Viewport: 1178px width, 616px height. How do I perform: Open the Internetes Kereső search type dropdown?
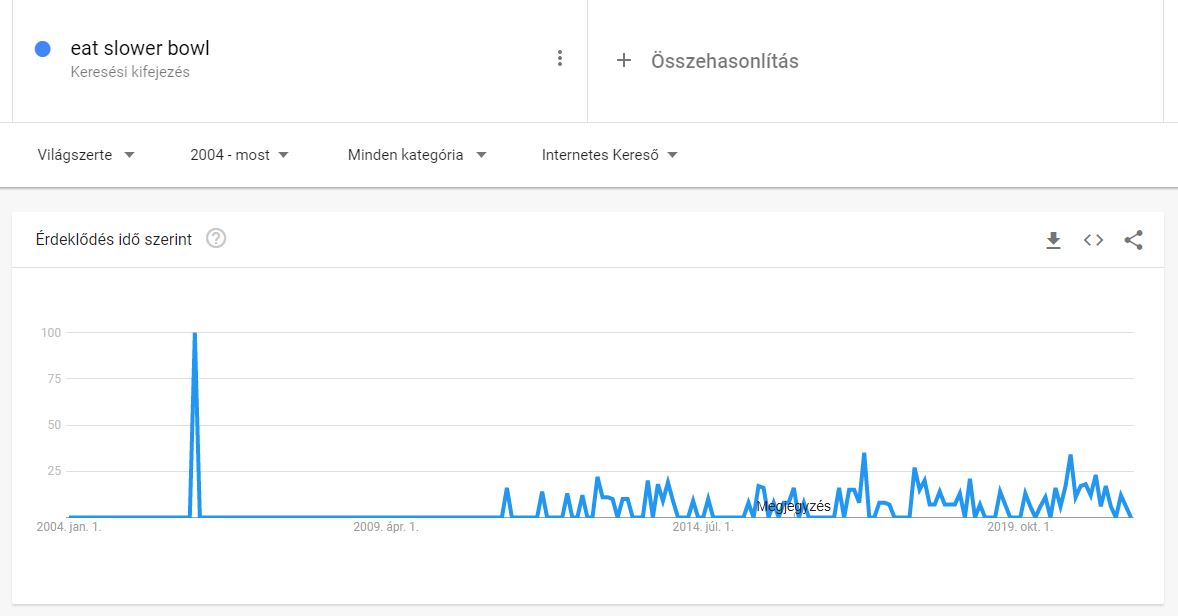609,155
